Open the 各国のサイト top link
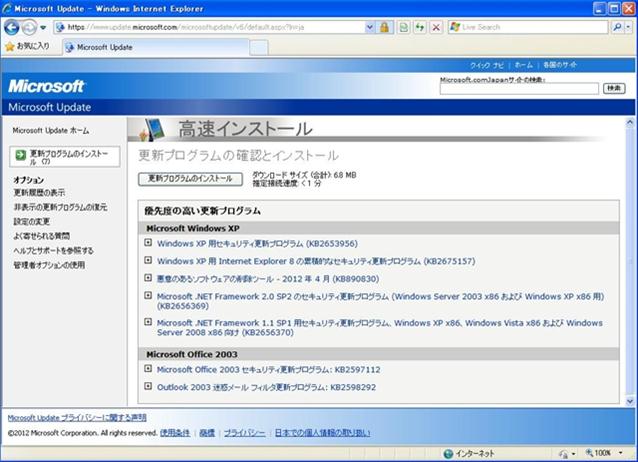638x462 pixels. point(560,65)
